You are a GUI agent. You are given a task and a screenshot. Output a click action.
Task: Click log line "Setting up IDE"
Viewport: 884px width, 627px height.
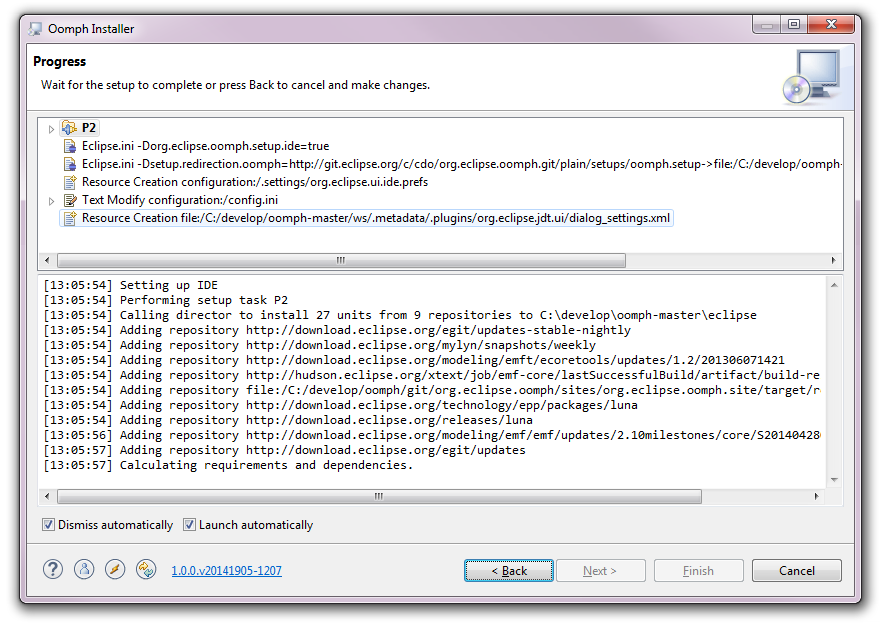click(131, 285)
